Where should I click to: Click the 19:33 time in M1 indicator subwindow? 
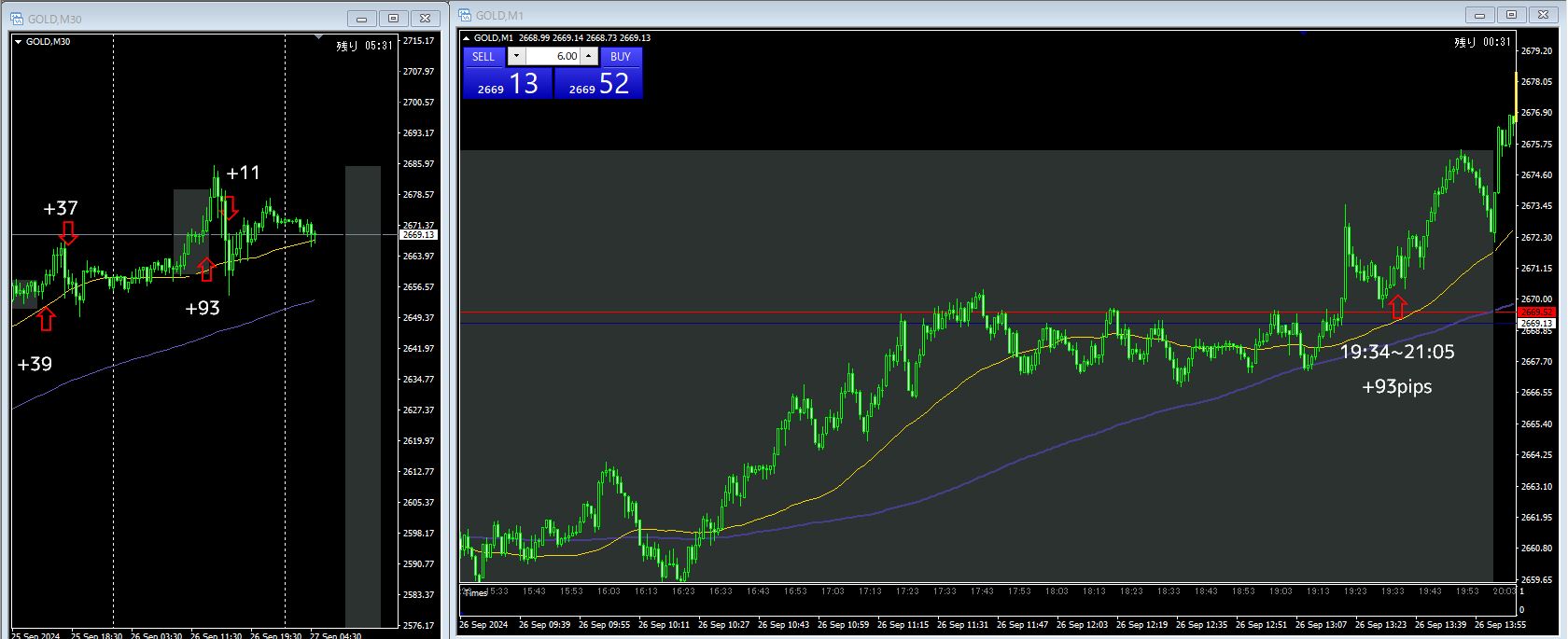coord(1393,591)
